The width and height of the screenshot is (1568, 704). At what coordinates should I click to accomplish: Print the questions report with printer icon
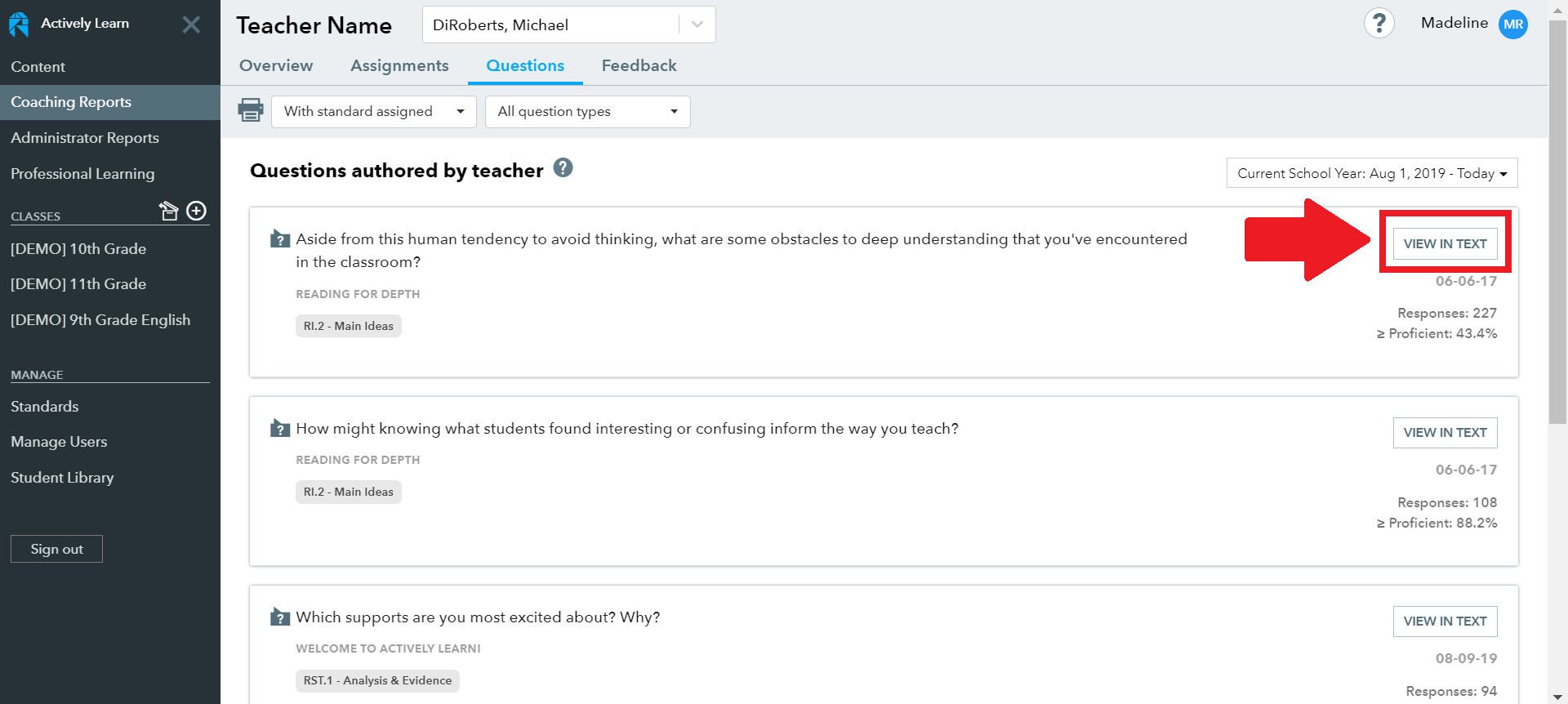click(x=251, y=110)
